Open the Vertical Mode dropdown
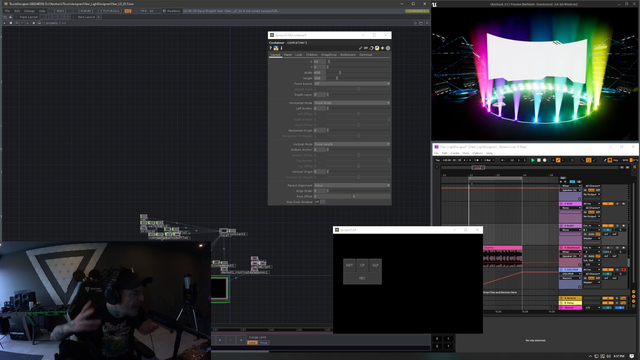 click(352, 144)
